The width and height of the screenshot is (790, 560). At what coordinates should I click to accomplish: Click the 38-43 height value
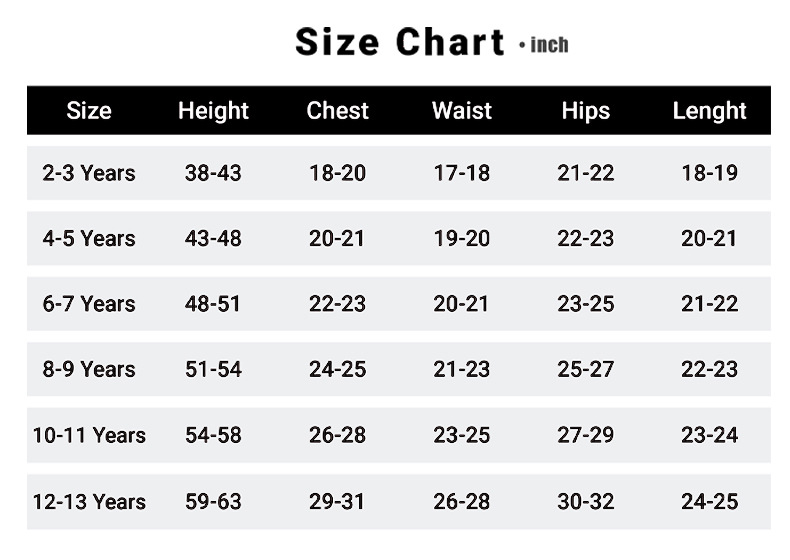point(213,173)
